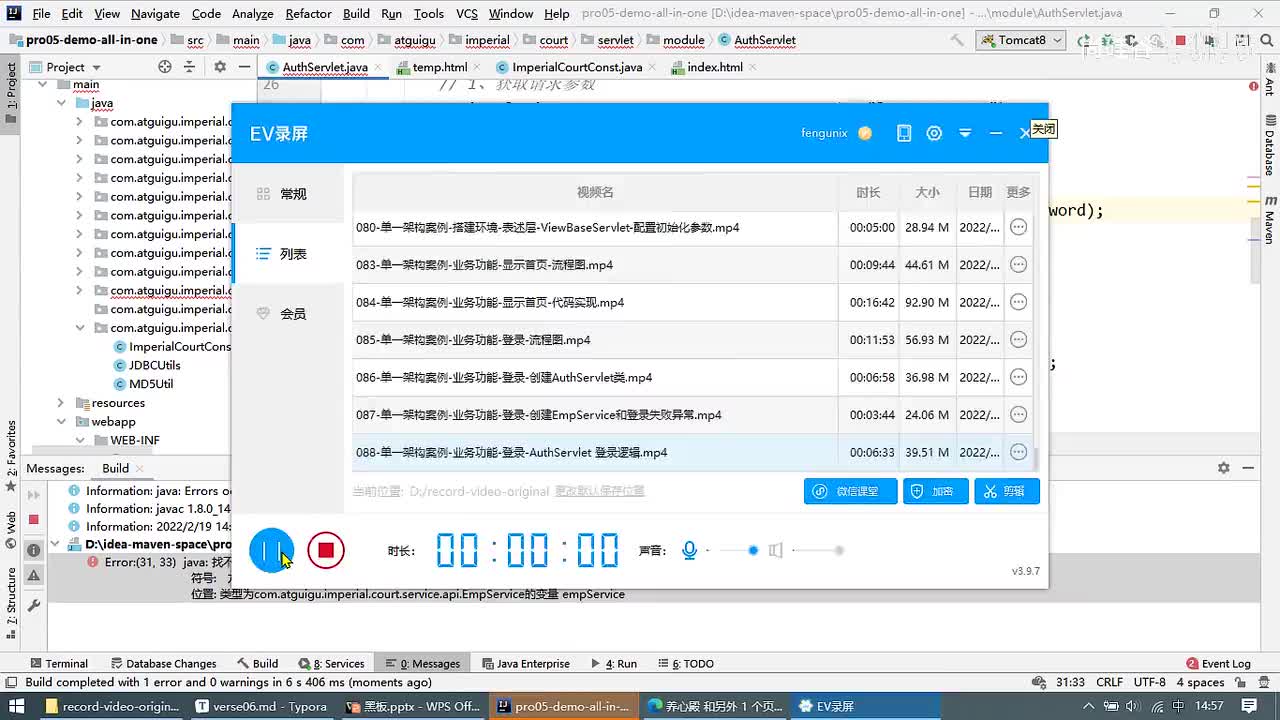
Task: Click the locate-in-project target icon
Action: click(165, 67)
